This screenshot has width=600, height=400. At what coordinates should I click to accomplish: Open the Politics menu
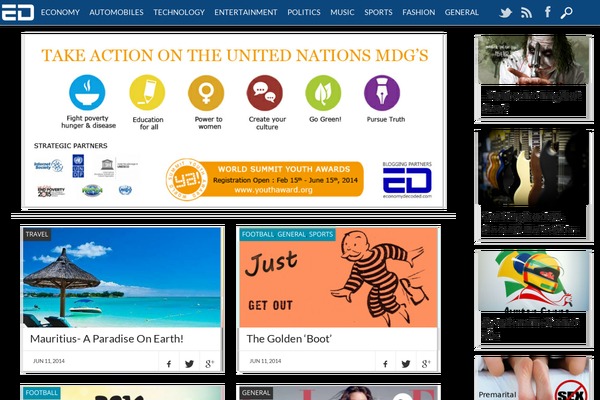click(304, 12)
